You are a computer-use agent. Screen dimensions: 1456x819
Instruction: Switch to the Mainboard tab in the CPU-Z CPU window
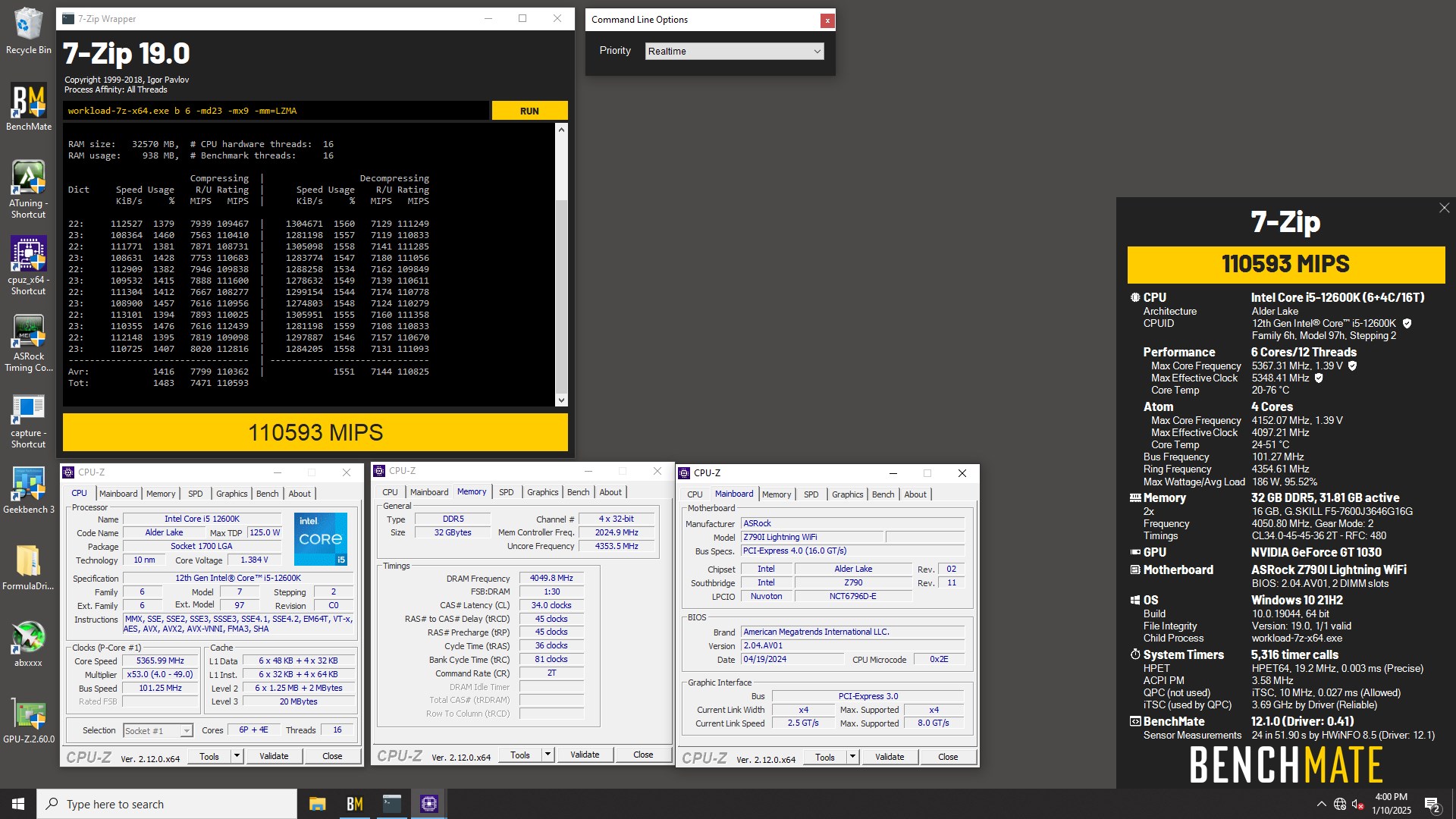[118, 494]
